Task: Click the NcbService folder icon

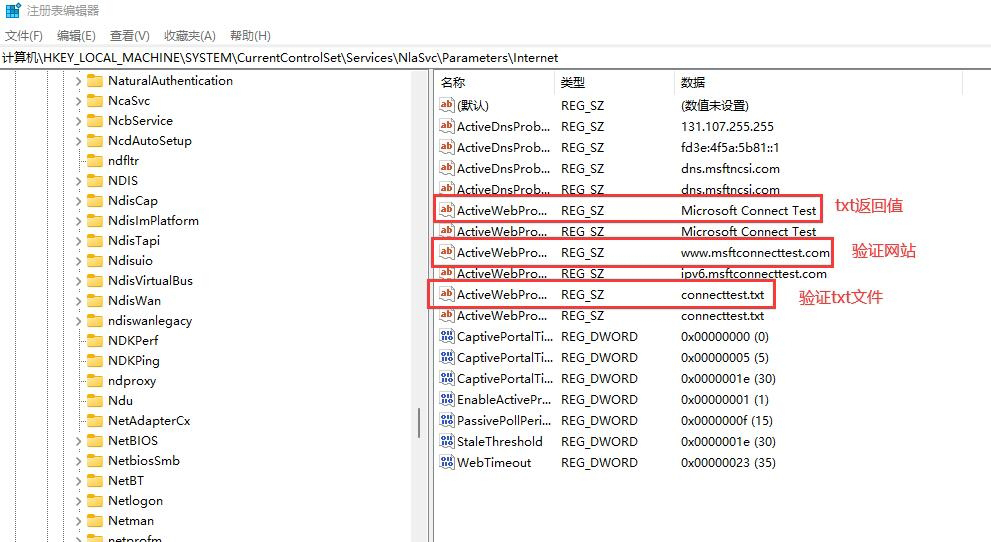Action: 95,120
